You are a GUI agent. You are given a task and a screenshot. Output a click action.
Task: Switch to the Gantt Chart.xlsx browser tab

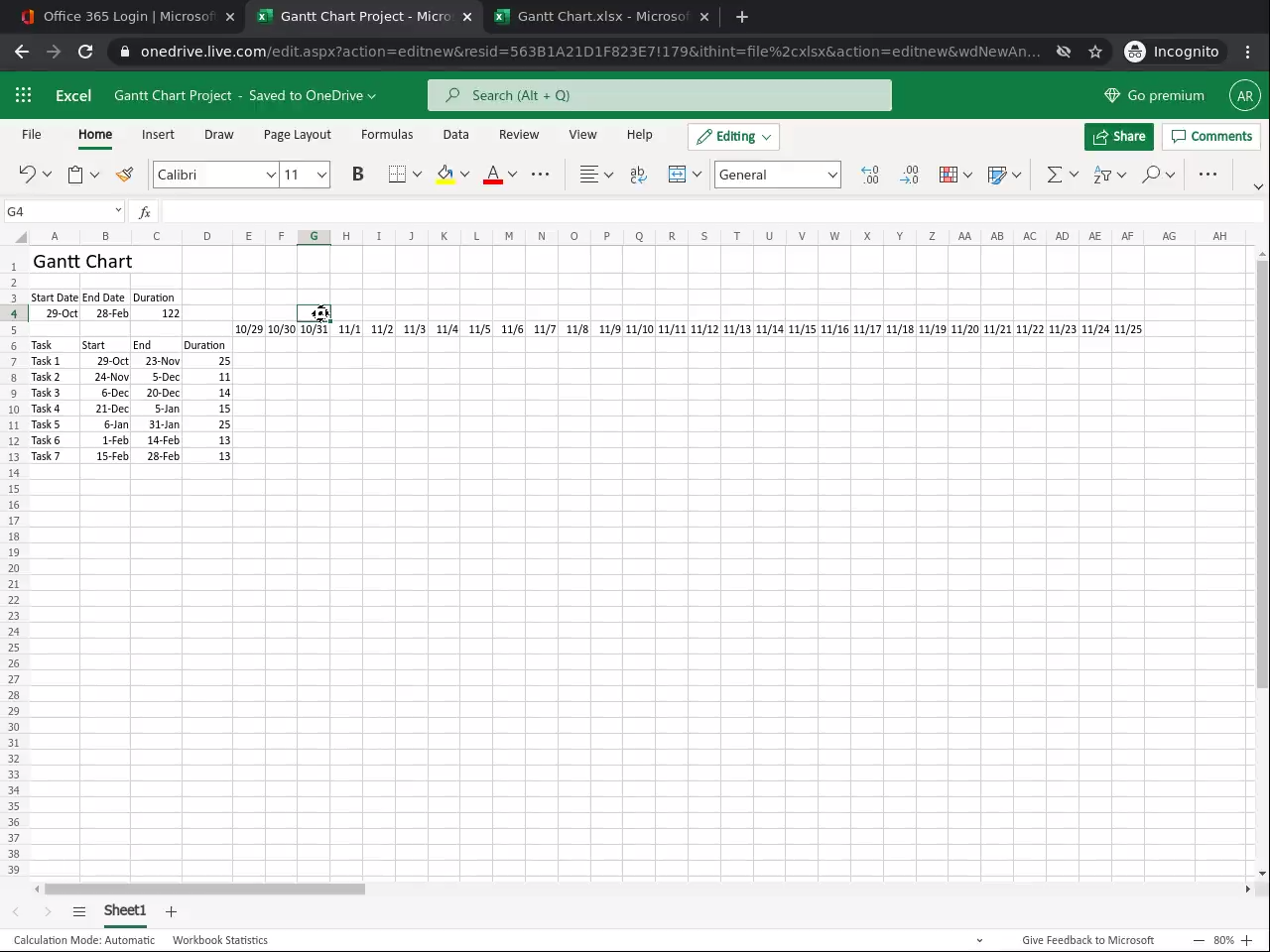click(601, 17)
